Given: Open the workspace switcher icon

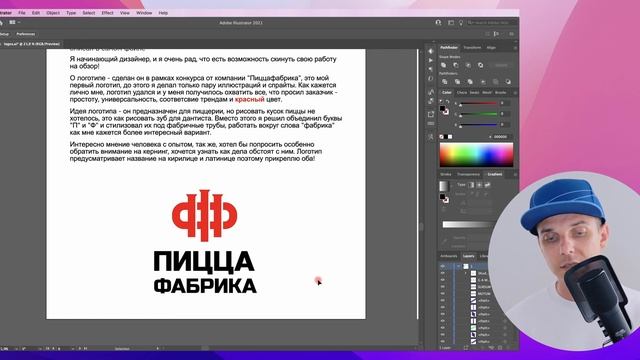Looking at the screenshot, I should pyautogui.click(x=451, y=23).
